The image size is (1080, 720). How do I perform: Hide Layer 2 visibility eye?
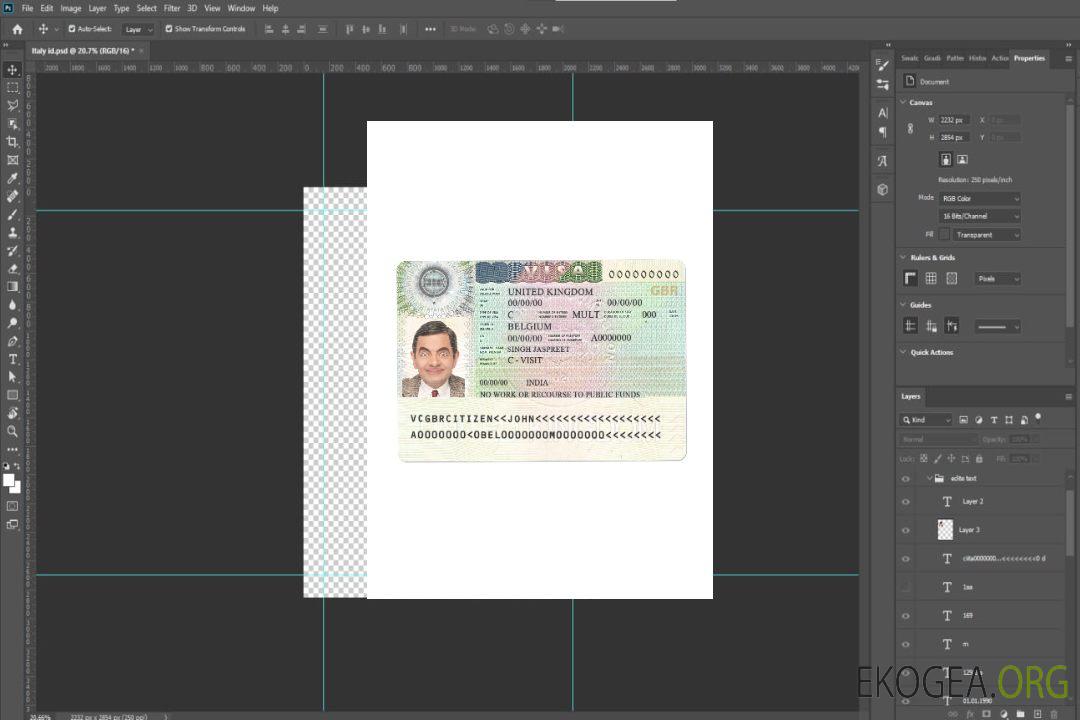coord(906,502)
